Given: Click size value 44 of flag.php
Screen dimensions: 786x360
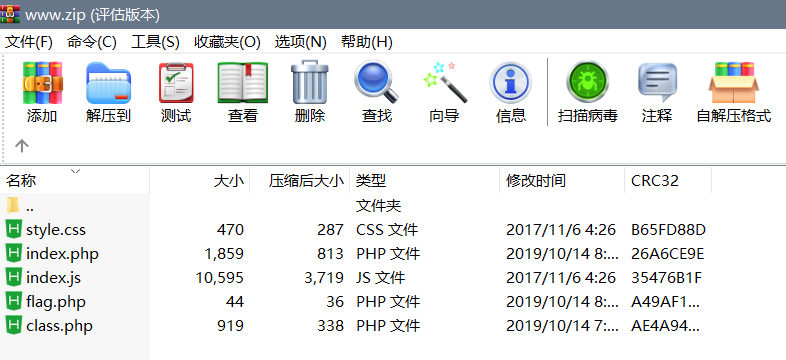Looking at the screenshot, I should coord(234,302).
